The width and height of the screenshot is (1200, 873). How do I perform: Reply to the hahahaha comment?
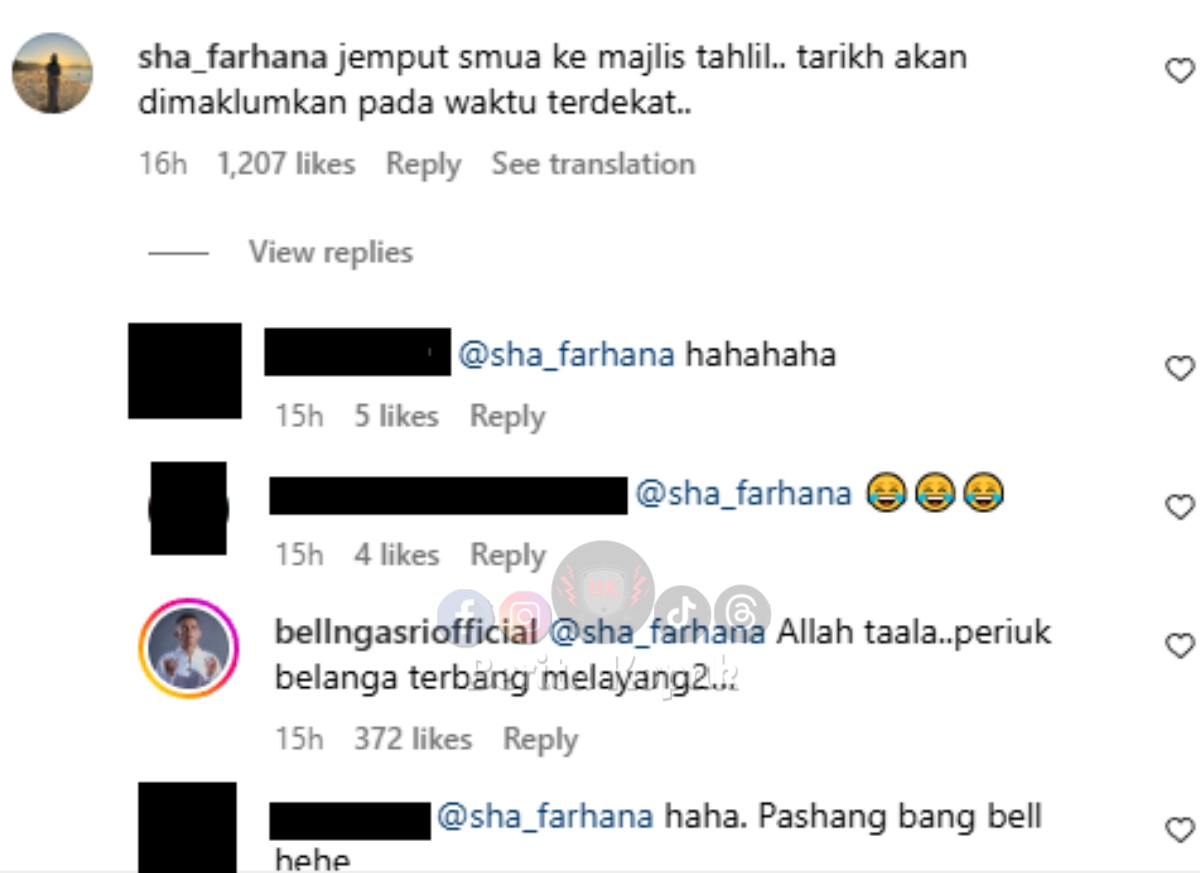(x=507, y=416)
